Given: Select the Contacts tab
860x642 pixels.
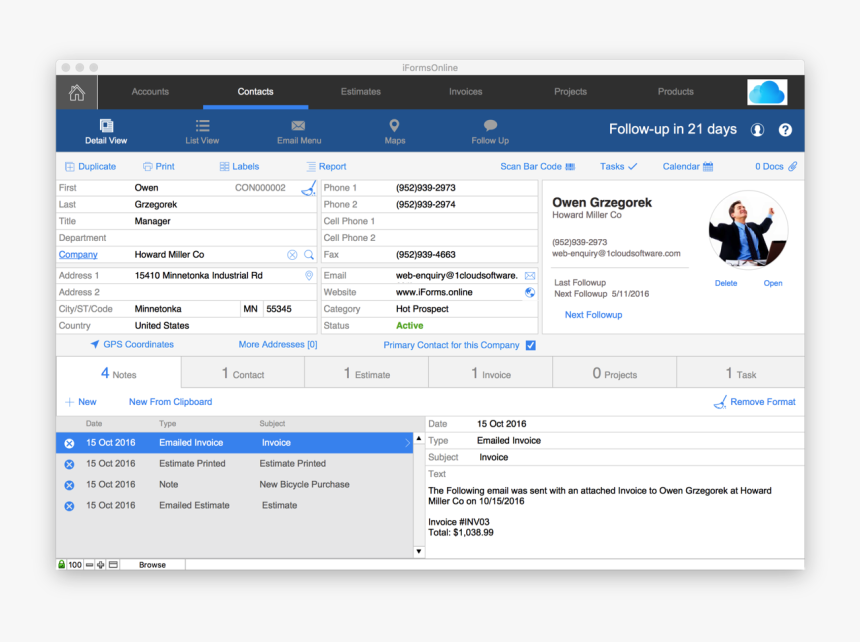Looking at the screenshot, I should tap(256, 92).
